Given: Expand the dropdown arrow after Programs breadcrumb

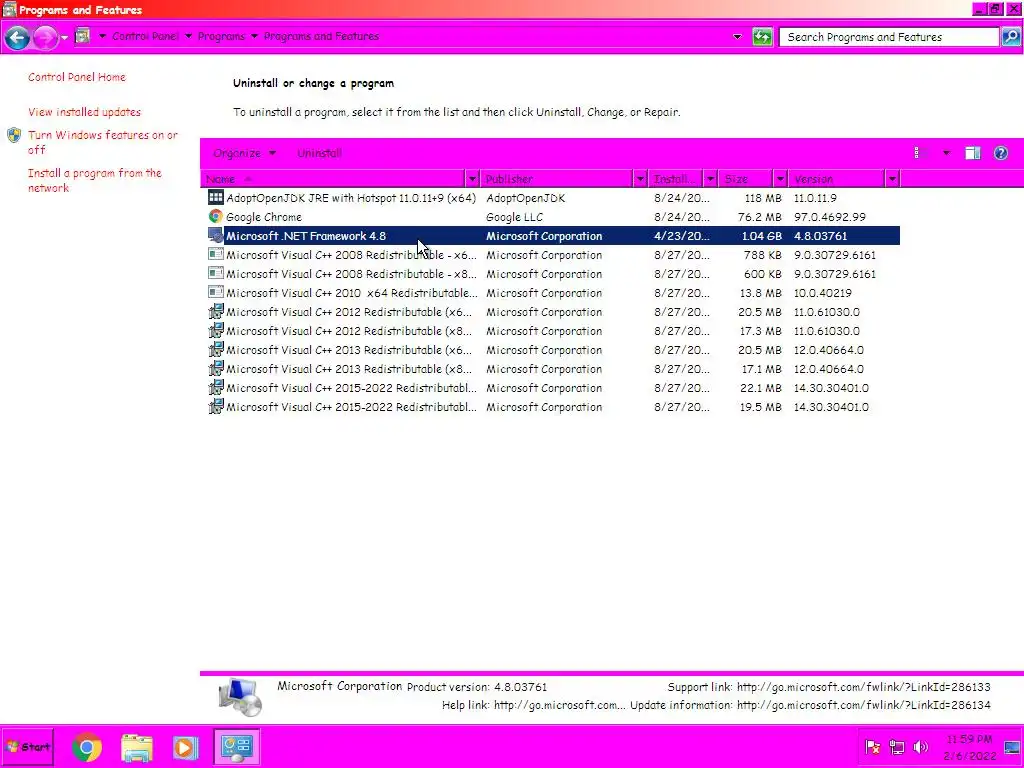Looking at the screenshot, I should coord(254,37).
